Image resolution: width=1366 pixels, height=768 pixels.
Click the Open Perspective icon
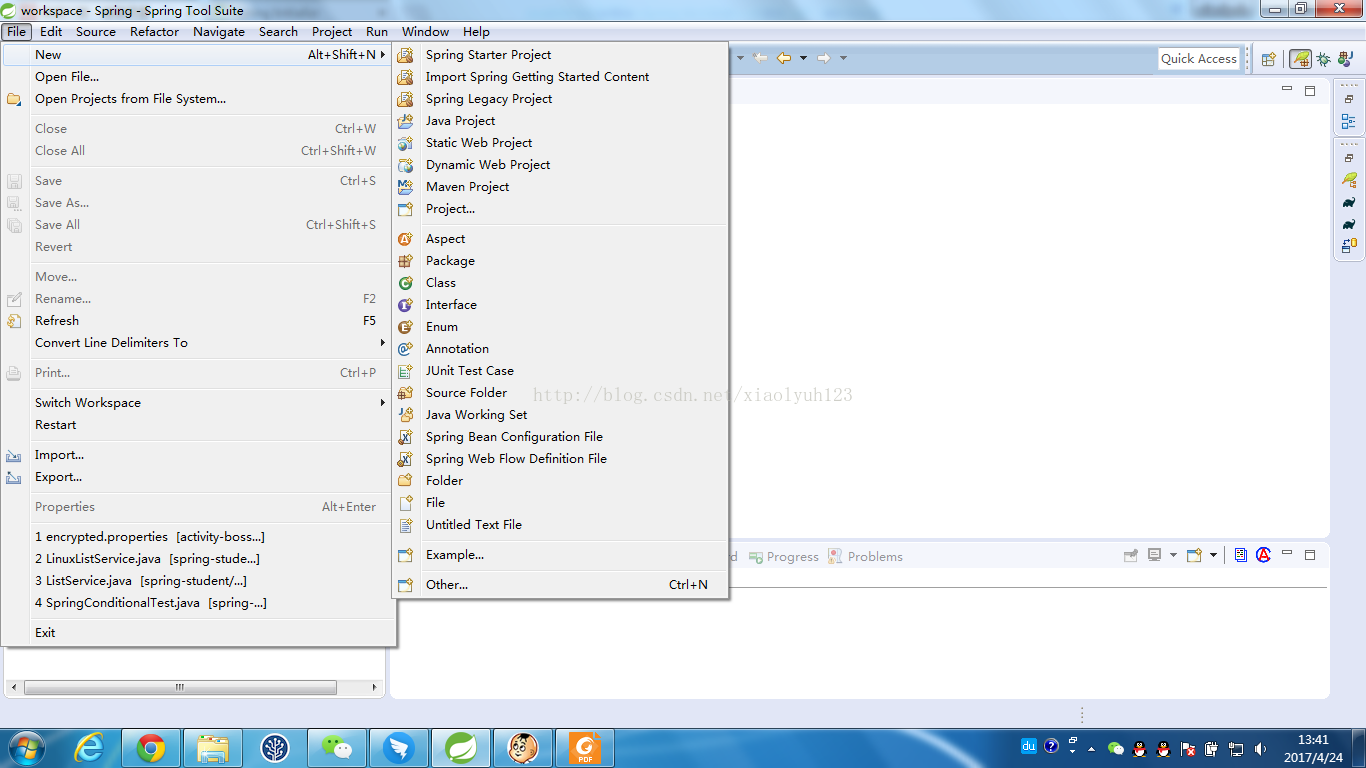point(1268,59)
